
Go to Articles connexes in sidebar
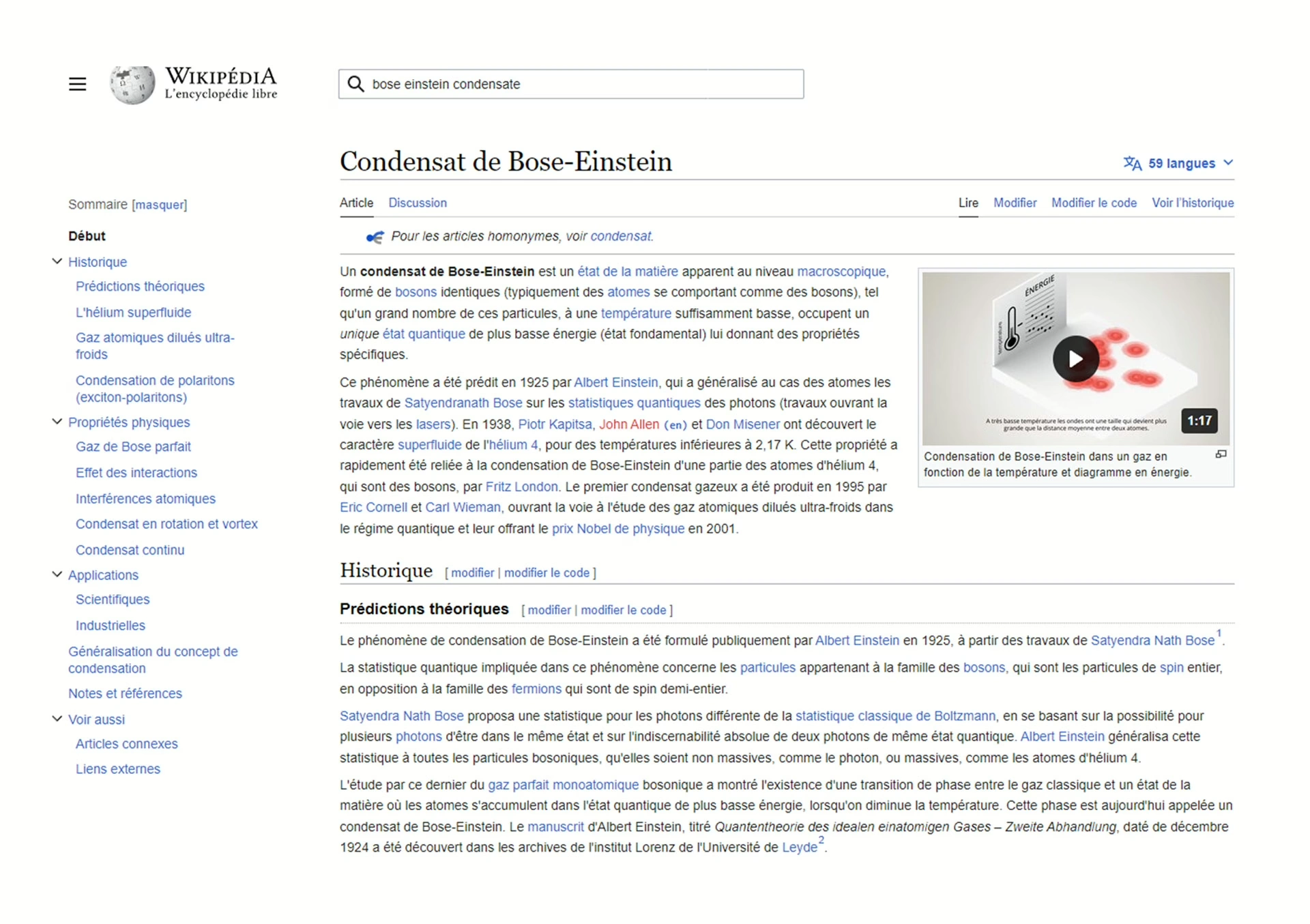126,744
